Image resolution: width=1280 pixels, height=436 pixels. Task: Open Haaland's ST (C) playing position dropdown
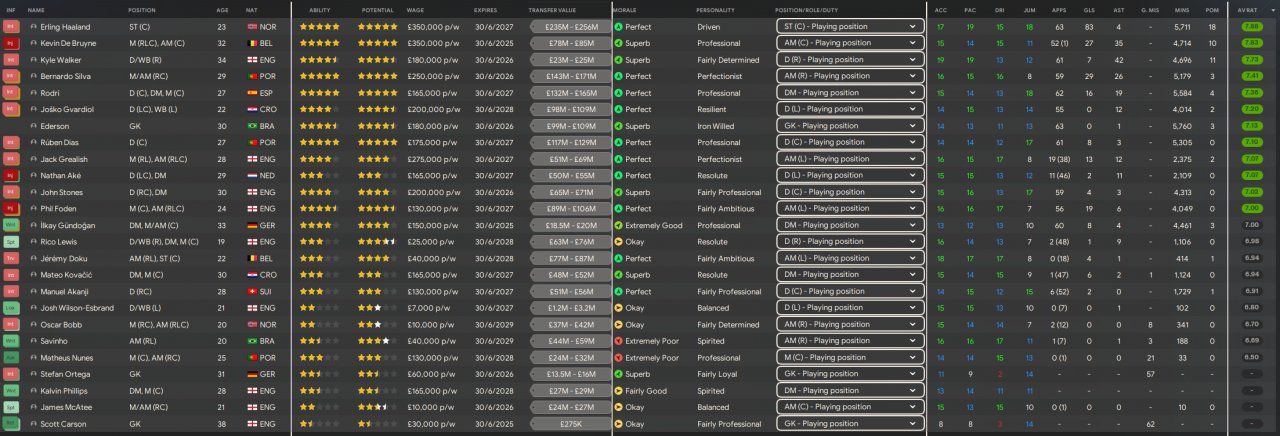coord(849,27)
